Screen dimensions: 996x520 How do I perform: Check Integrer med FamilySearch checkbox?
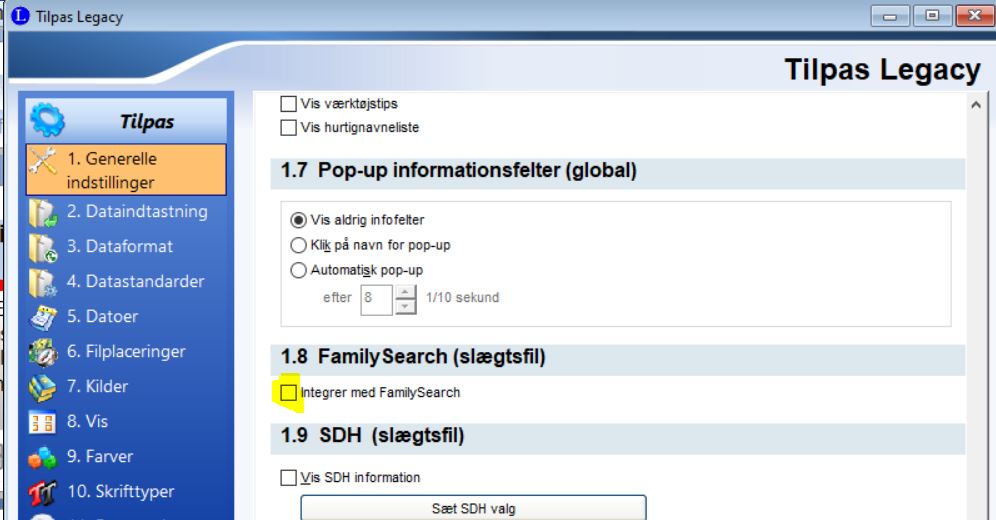point(288,392)
